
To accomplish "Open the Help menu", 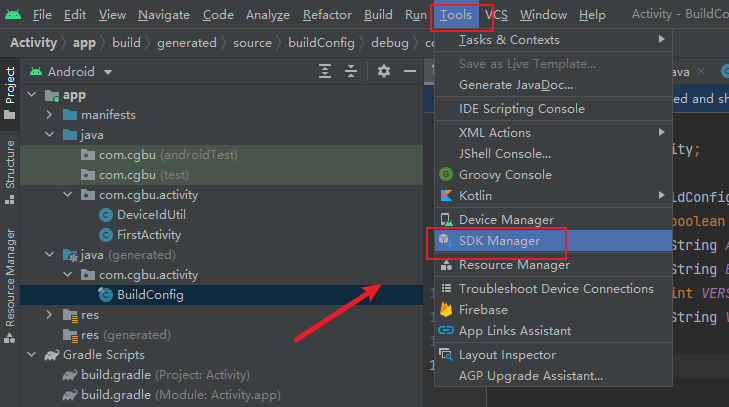I will 592,15.
